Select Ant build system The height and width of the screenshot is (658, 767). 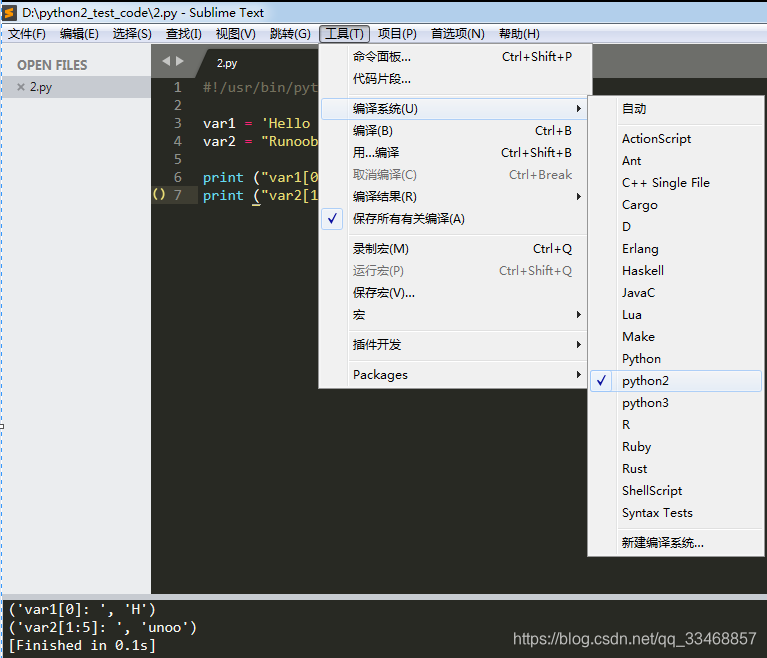tap(676, 160)
